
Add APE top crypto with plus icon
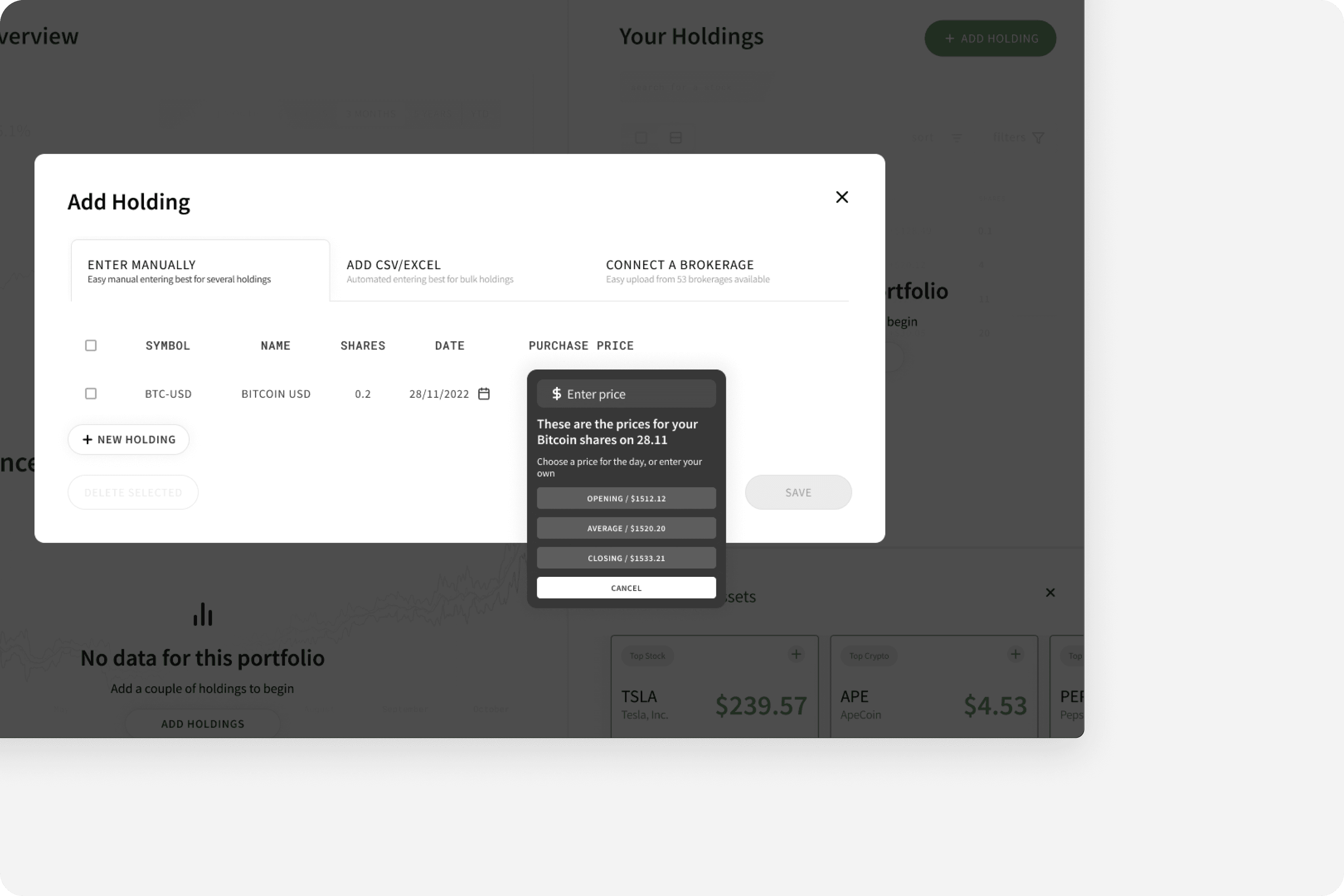point(1015,654)
